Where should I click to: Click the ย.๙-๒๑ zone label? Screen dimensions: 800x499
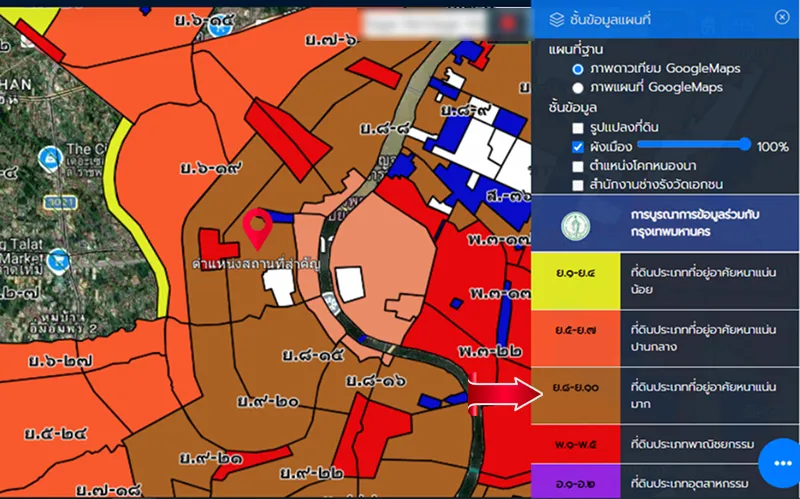(211, 458)
